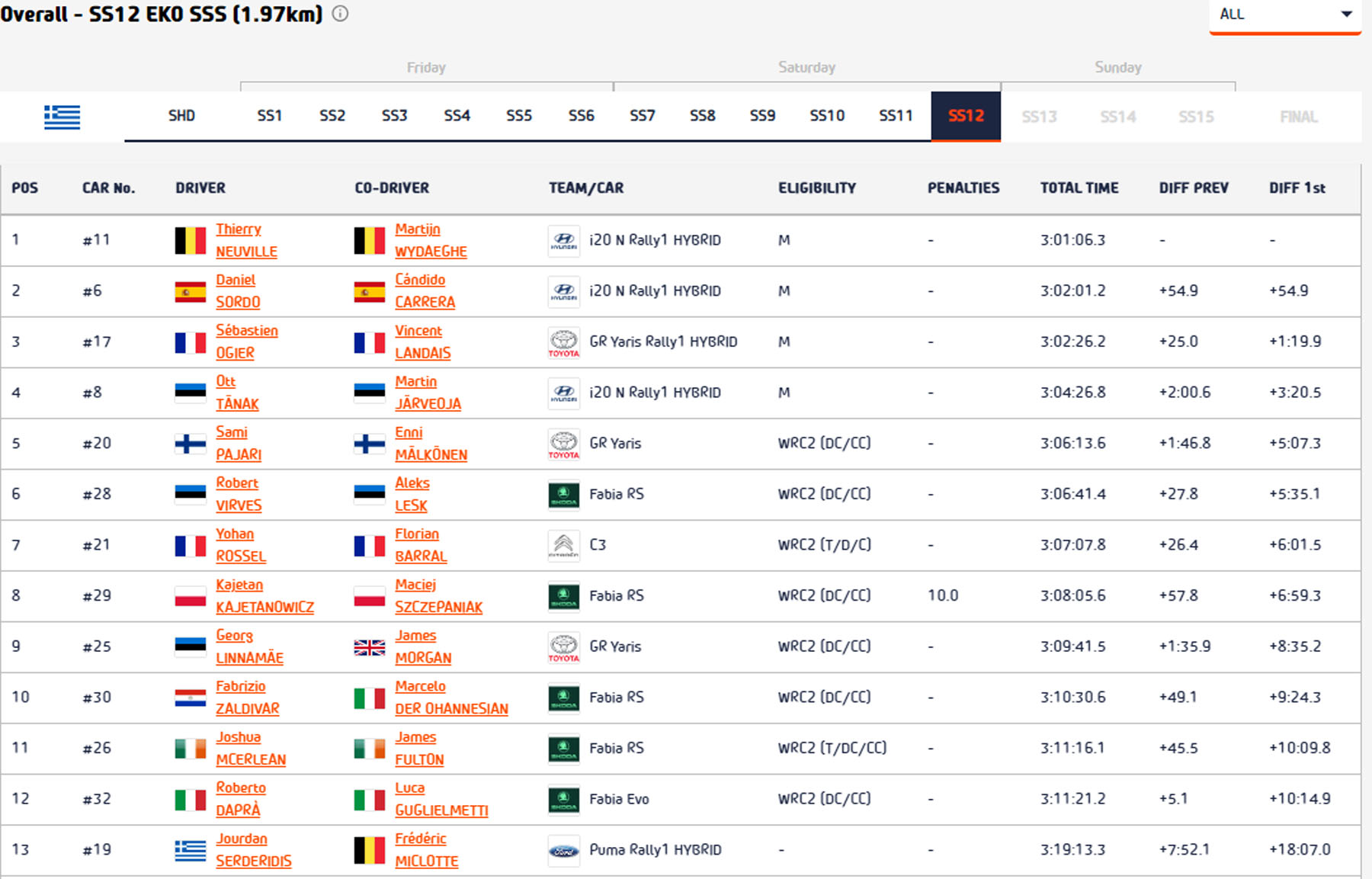1372x879 pixels.
Task: Click Toyota logo in Pajari's row
Action: (x=564, y=444)
